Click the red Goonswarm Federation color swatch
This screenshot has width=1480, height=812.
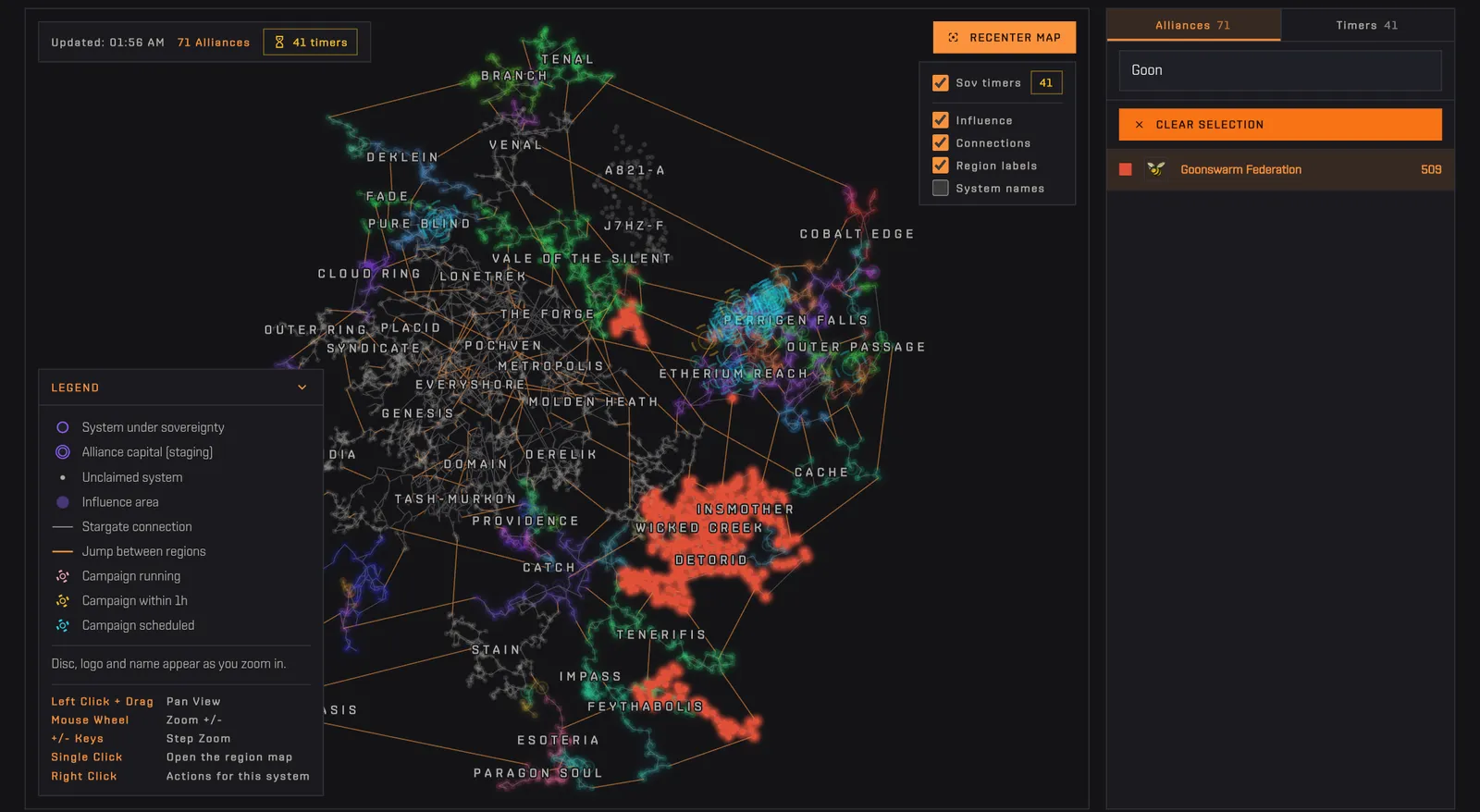click(1126, 169)
